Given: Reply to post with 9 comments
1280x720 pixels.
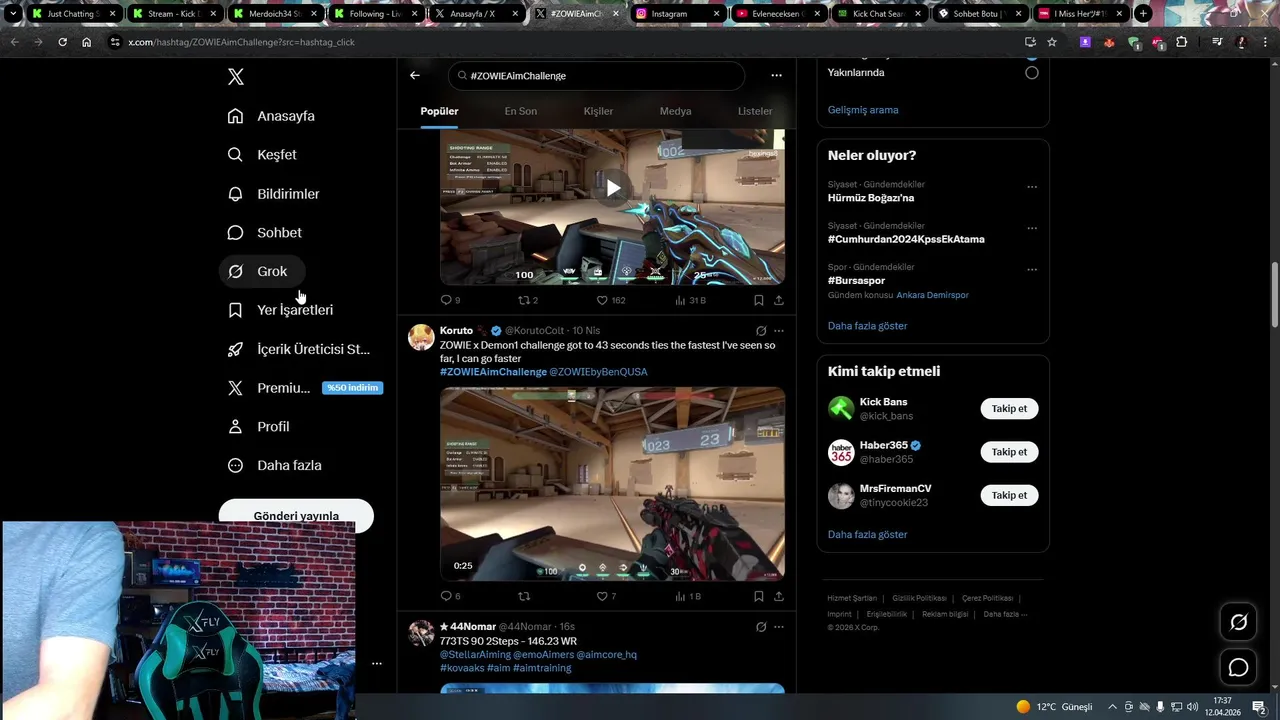Looking at the screenshot, I should [x=450, y=300].
